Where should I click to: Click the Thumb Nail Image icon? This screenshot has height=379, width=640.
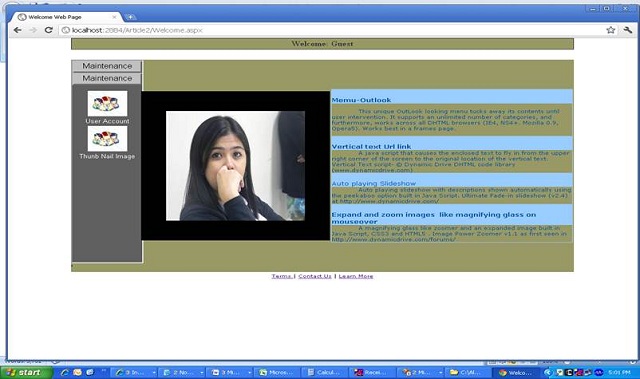coord(107,139)
